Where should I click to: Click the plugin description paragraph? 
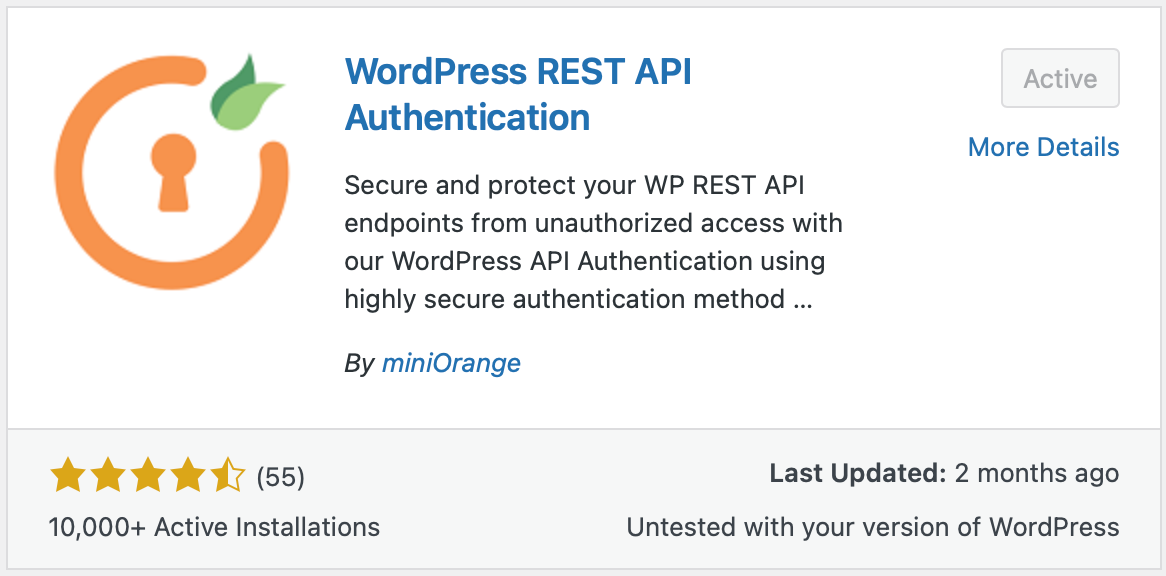[593, 242]
